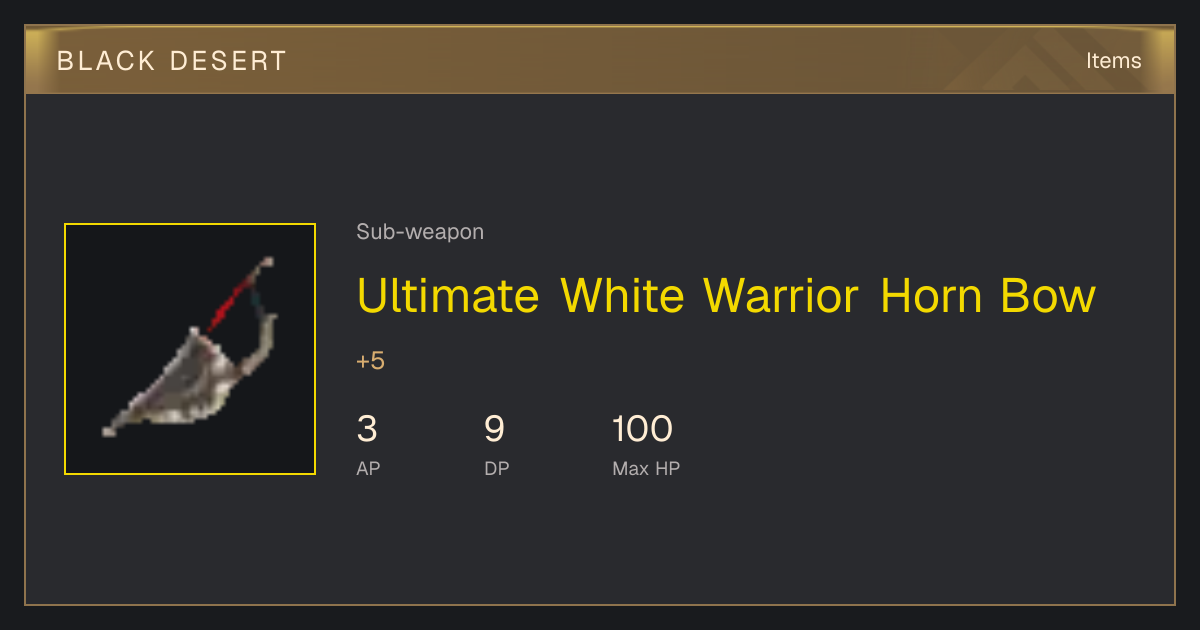Click the golden header banner

pos(600,60)
